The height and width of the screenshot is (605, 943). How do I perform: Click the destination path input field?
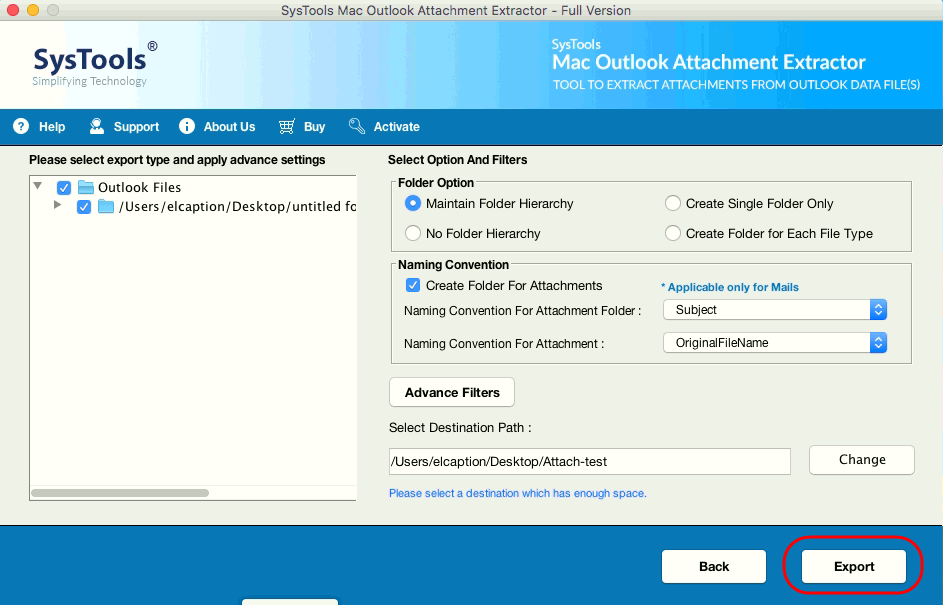coord(589,461)
